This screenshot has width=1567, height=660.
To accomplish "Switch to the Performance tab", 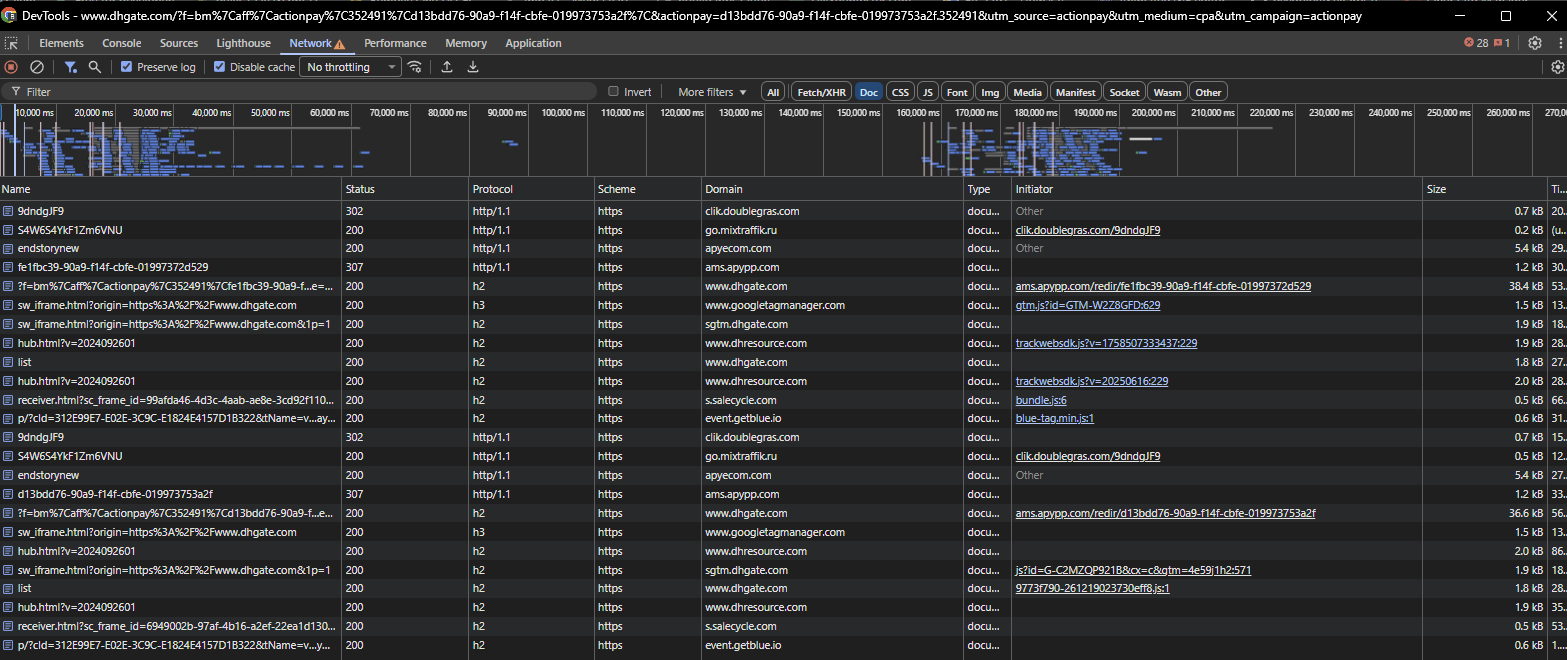I will (x=395, y=43).
